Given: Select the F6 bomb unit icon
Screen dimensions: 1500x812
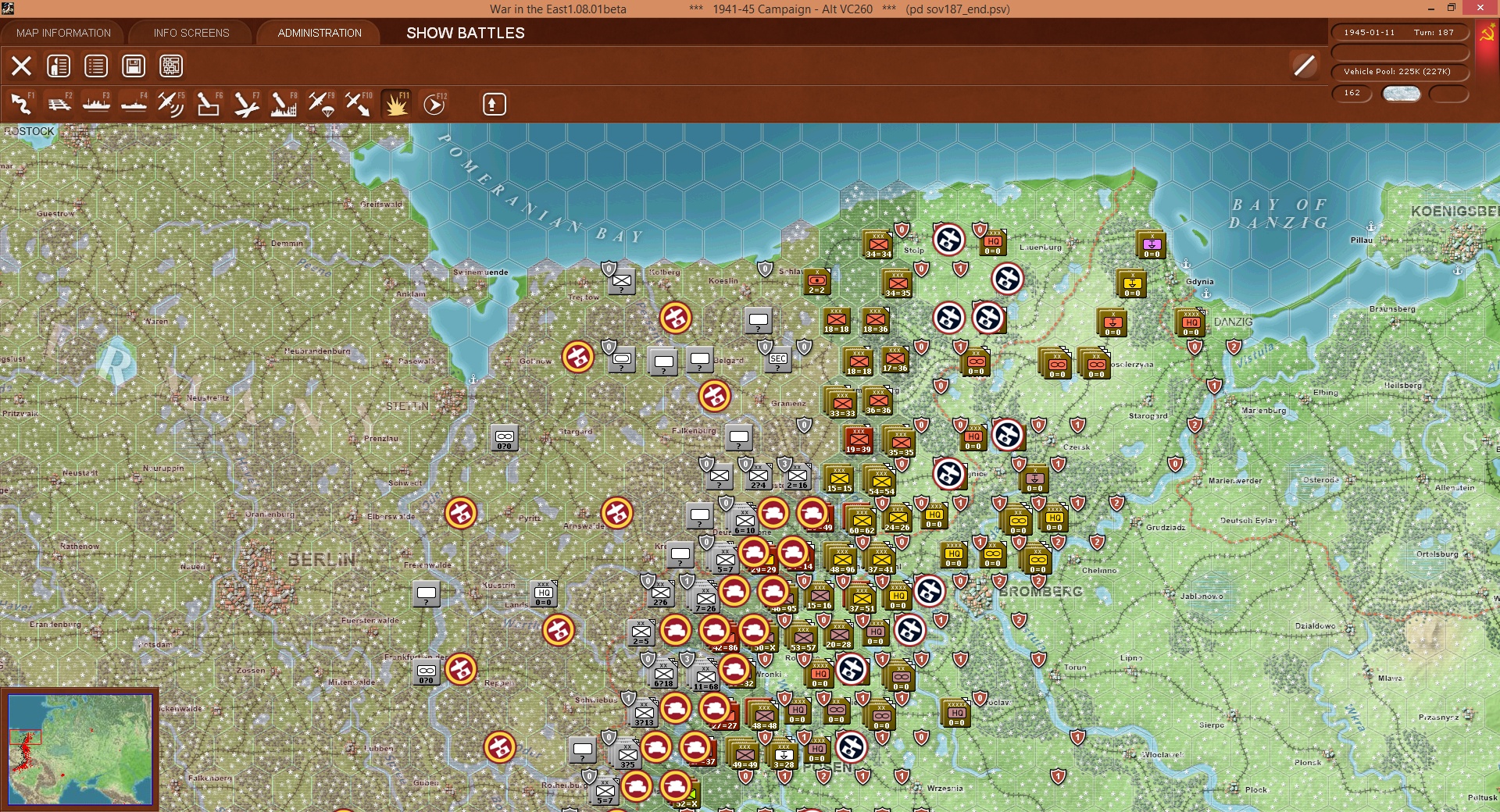Looking at the screenshot, I should click(x=209, y=104).
